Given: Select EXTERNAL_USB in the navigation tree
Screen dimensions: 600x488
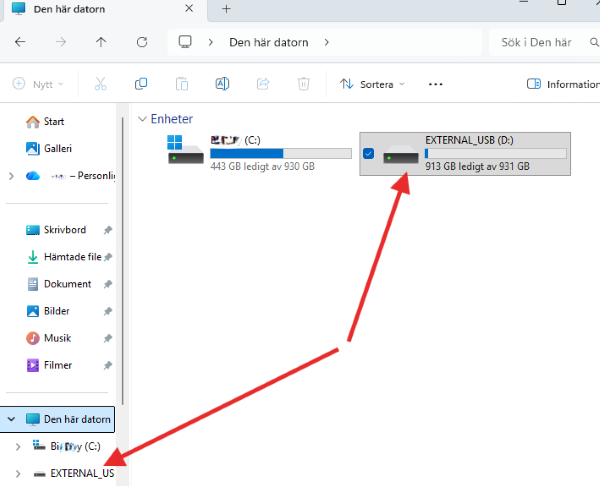Looking at the screenshot, I should click(x=73, y=473).
